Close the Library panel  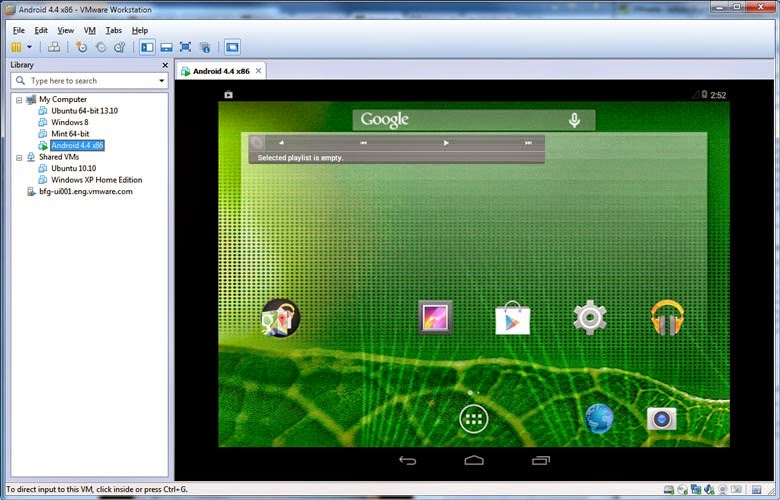click(165, 65)
